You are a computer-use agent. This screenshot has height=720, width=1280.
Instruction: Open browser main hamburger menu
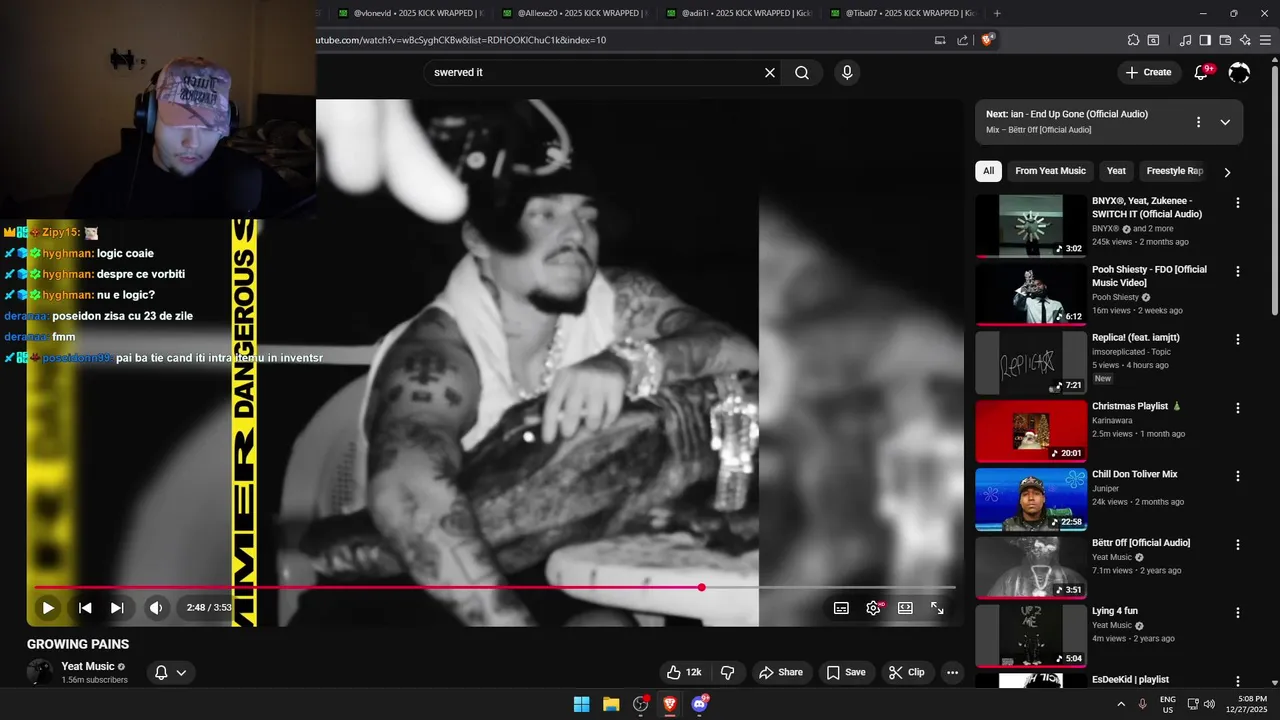coord(1267,40)
